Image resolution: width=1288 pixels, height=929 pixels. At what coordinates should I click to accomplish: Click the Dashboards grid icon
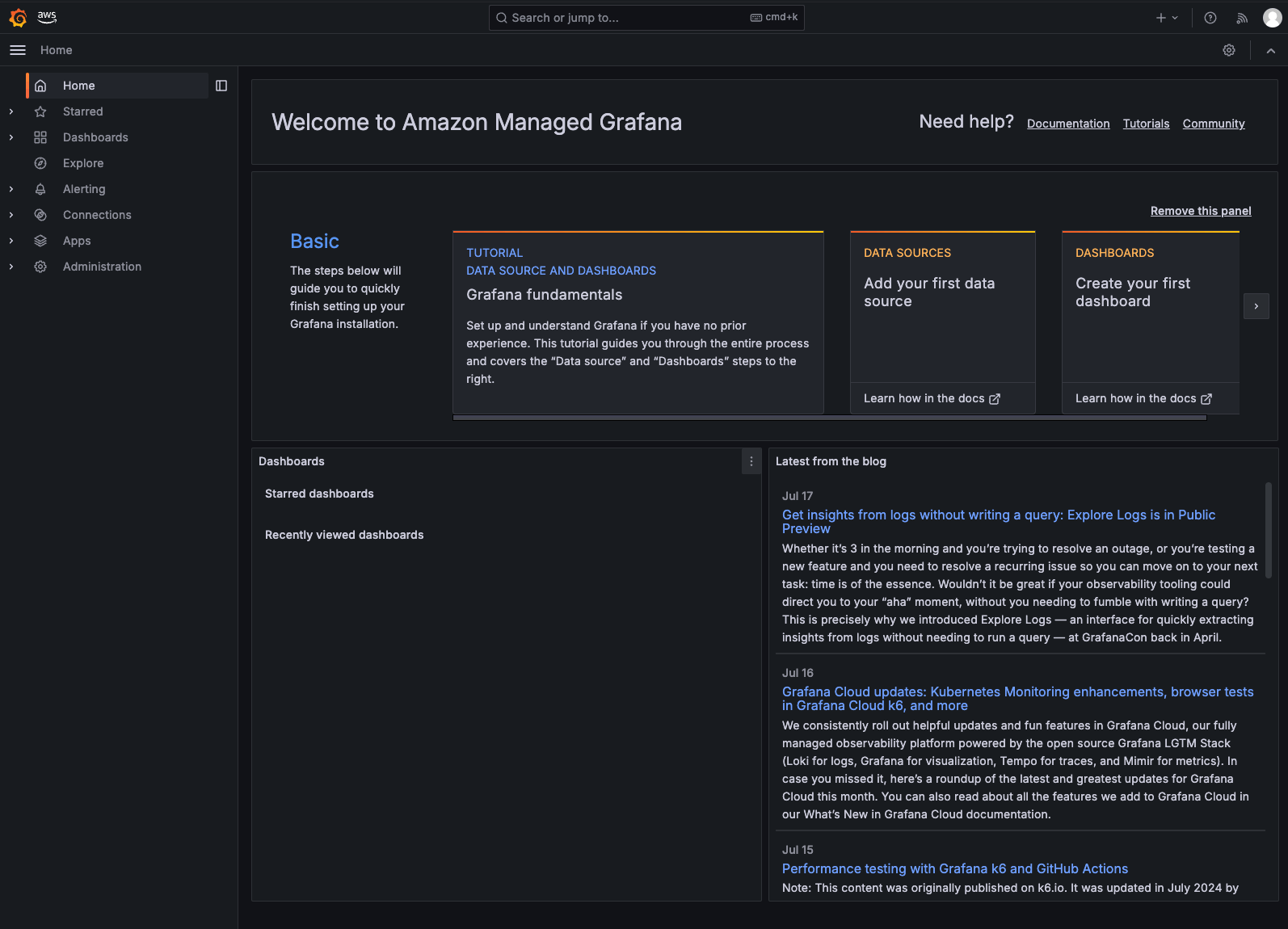[40, 137]
